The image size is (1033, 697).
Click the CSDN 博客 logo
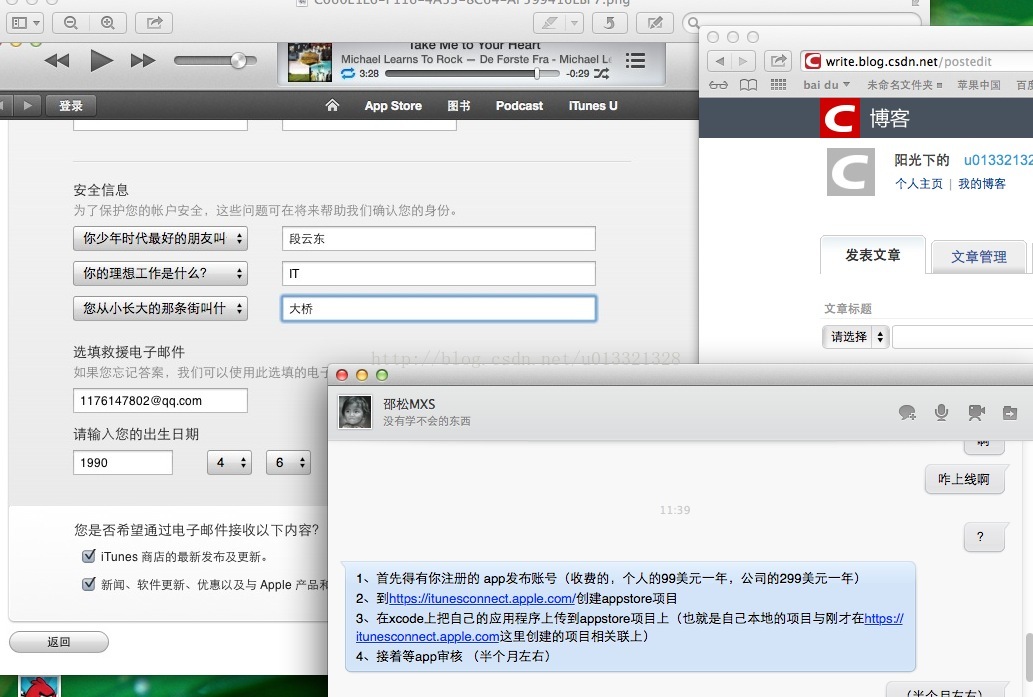click(865, 118)
